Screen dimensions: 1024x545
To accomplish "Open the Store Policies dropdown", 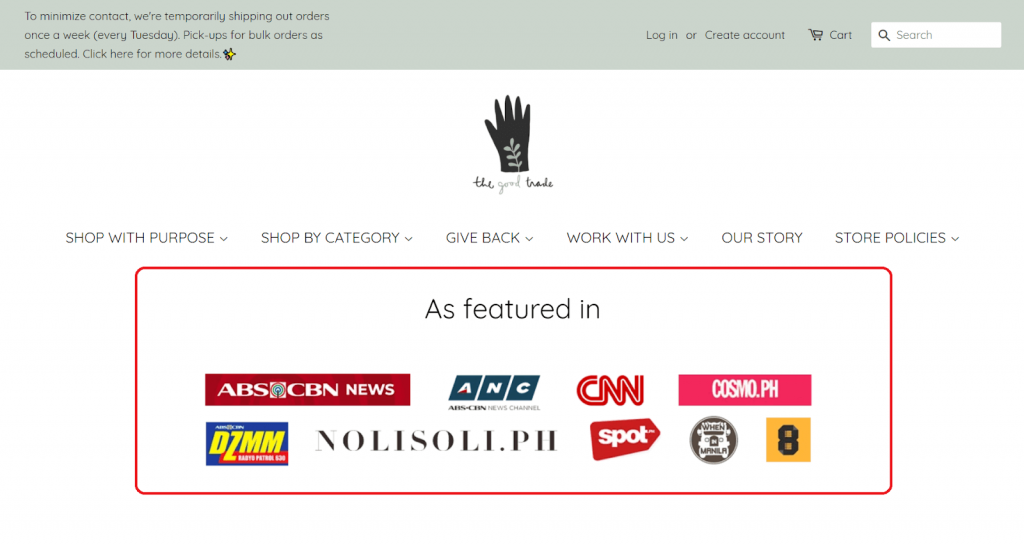I will click(x=897, y=238).
